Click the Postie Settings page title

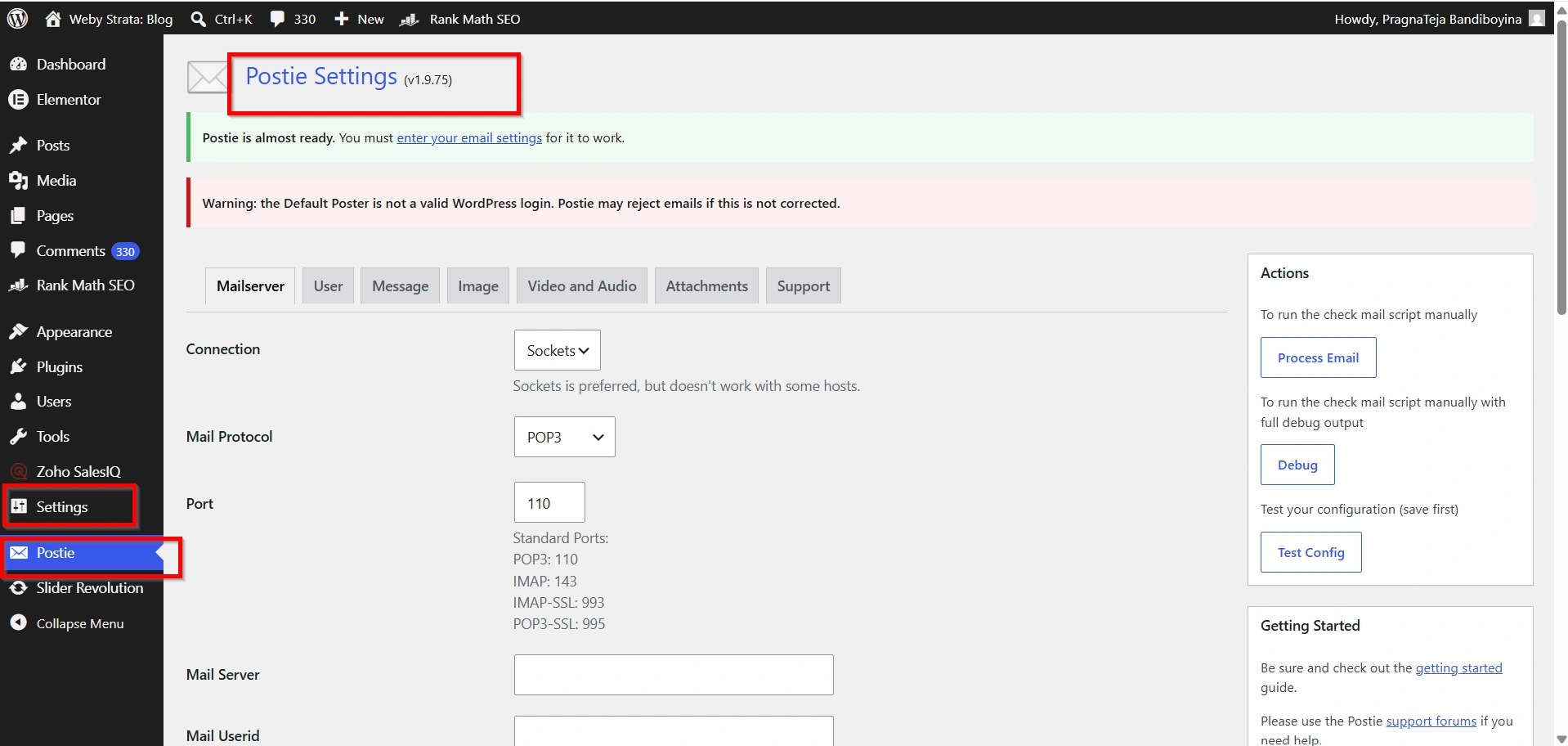321,76
